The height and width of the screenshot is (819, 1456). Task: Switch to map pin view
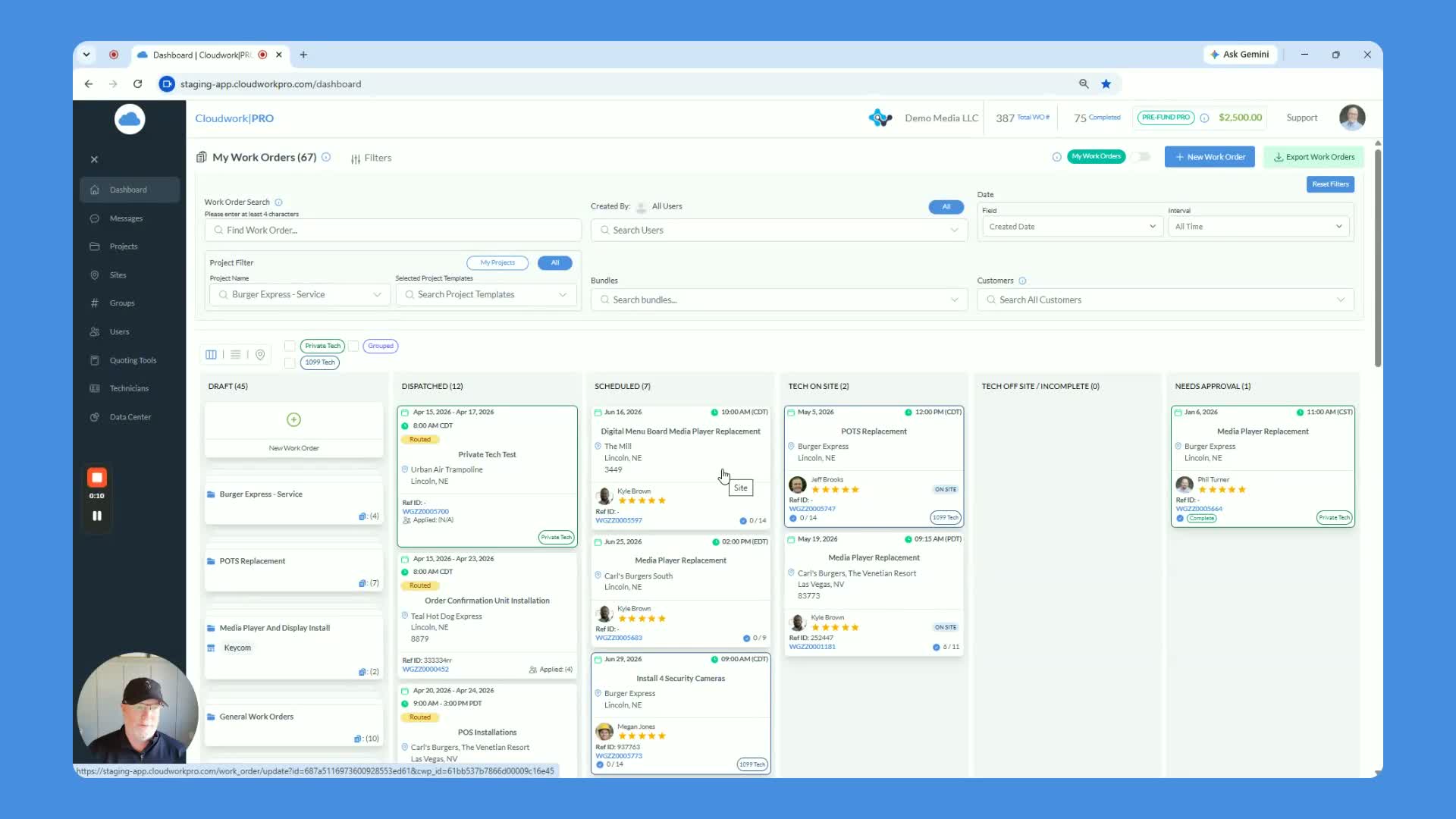[x=260, y=354]
